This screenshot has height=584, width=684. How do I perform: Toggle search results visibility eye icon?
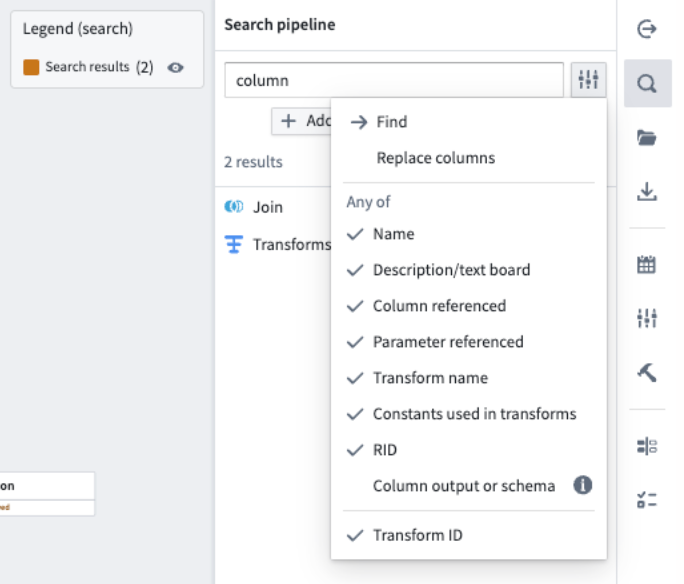point(175,68)
